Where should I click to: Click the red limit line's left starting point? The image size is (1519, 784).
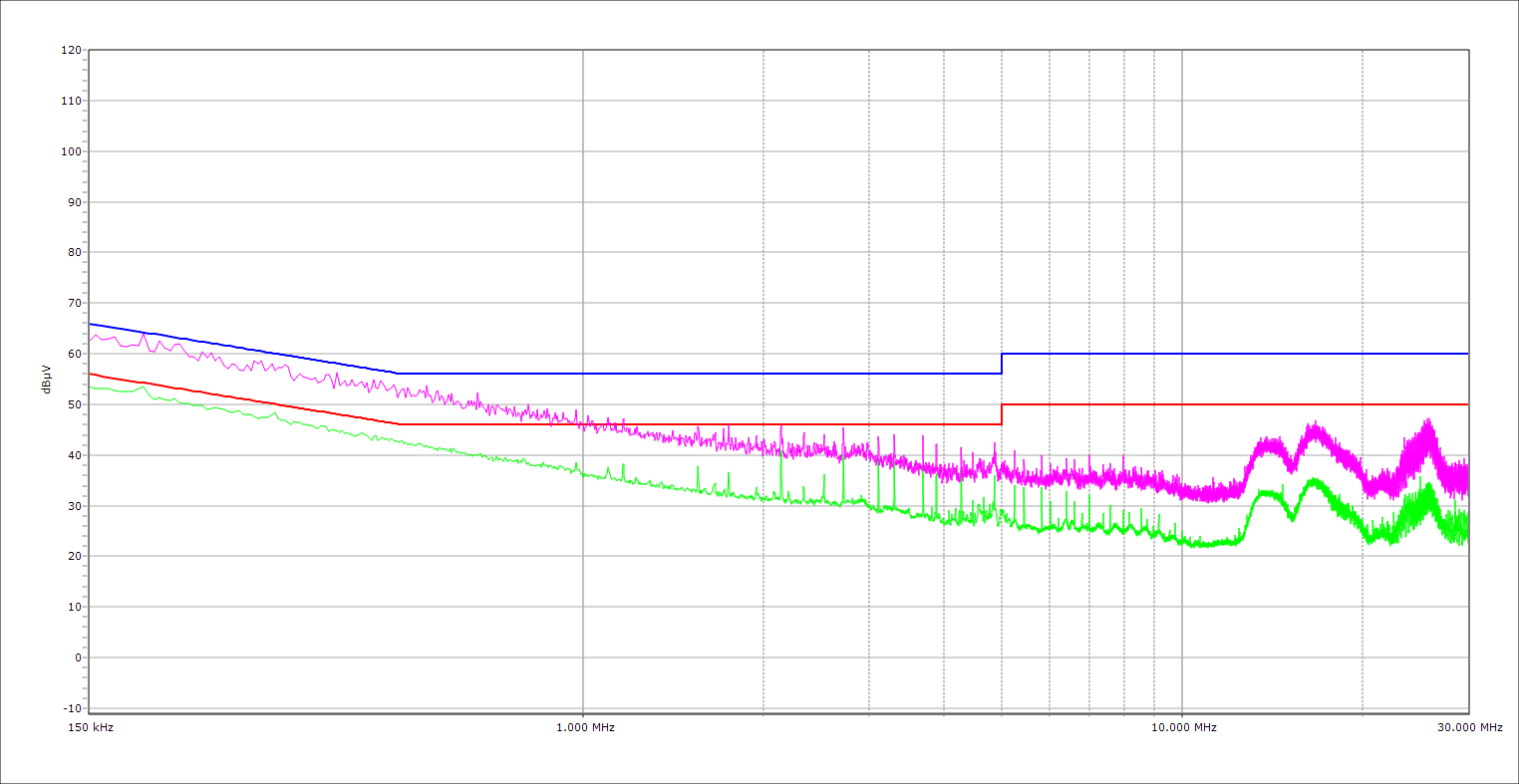91,374
